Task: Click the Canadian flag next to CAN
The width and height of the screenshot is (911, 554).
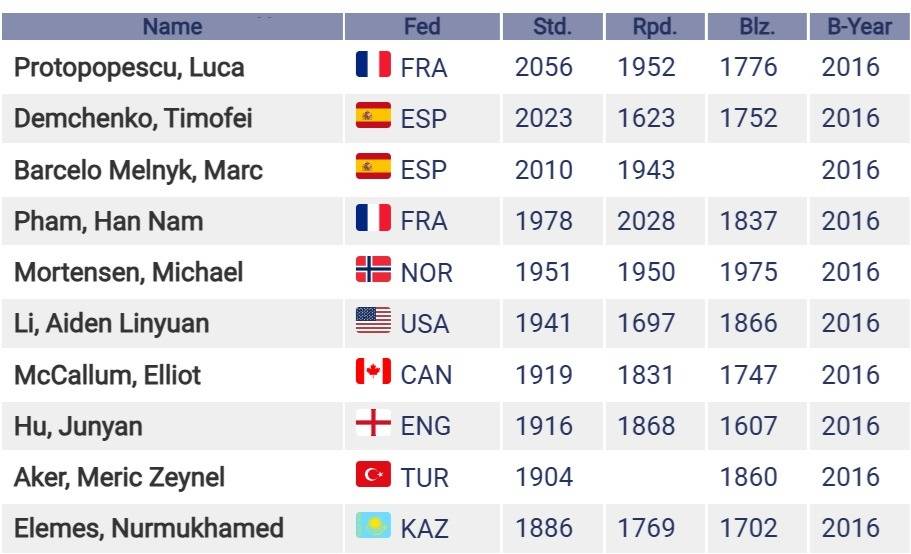Action: point(373,371)
